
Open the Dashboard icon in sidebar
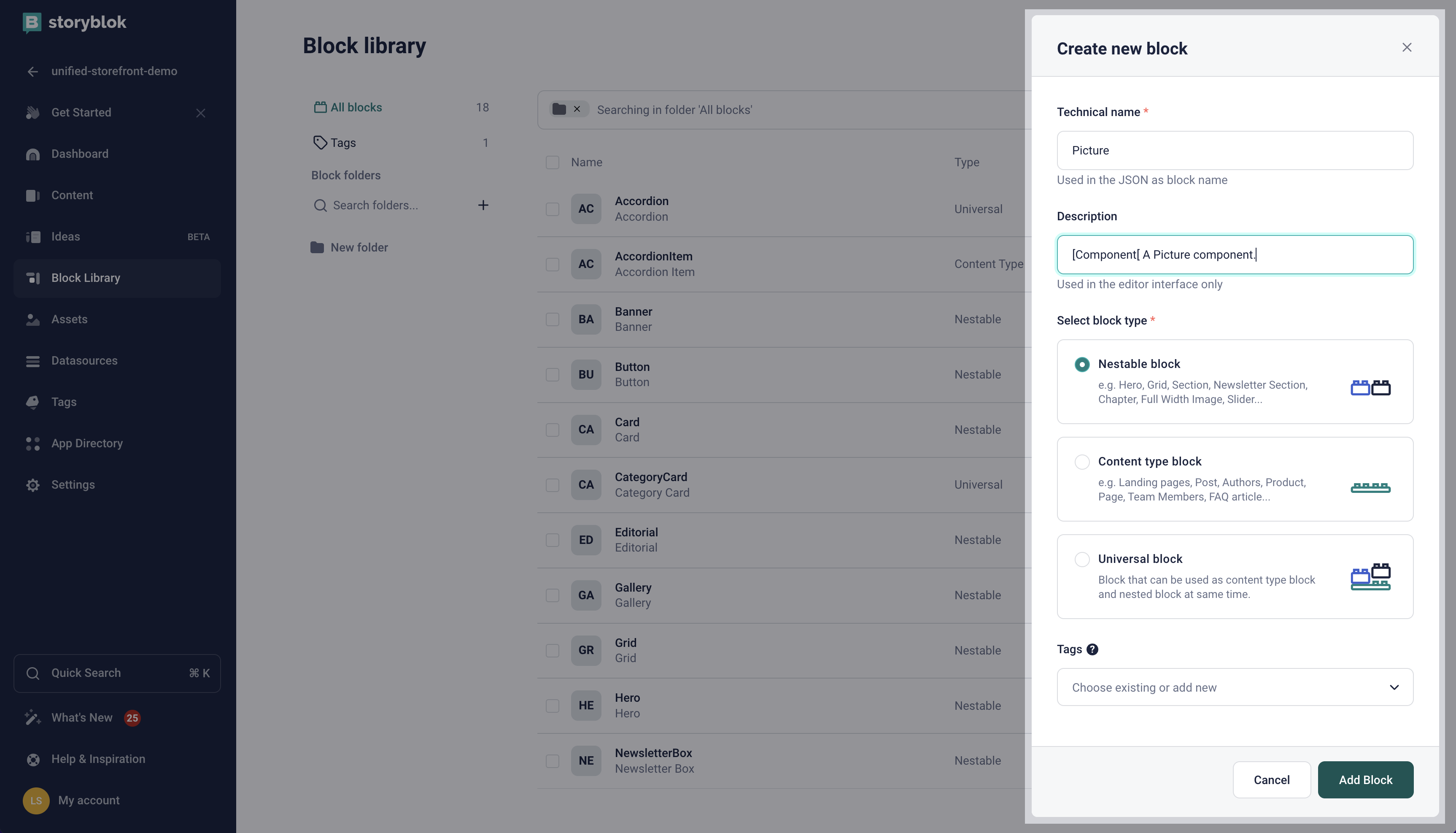(x=32, y=154)
